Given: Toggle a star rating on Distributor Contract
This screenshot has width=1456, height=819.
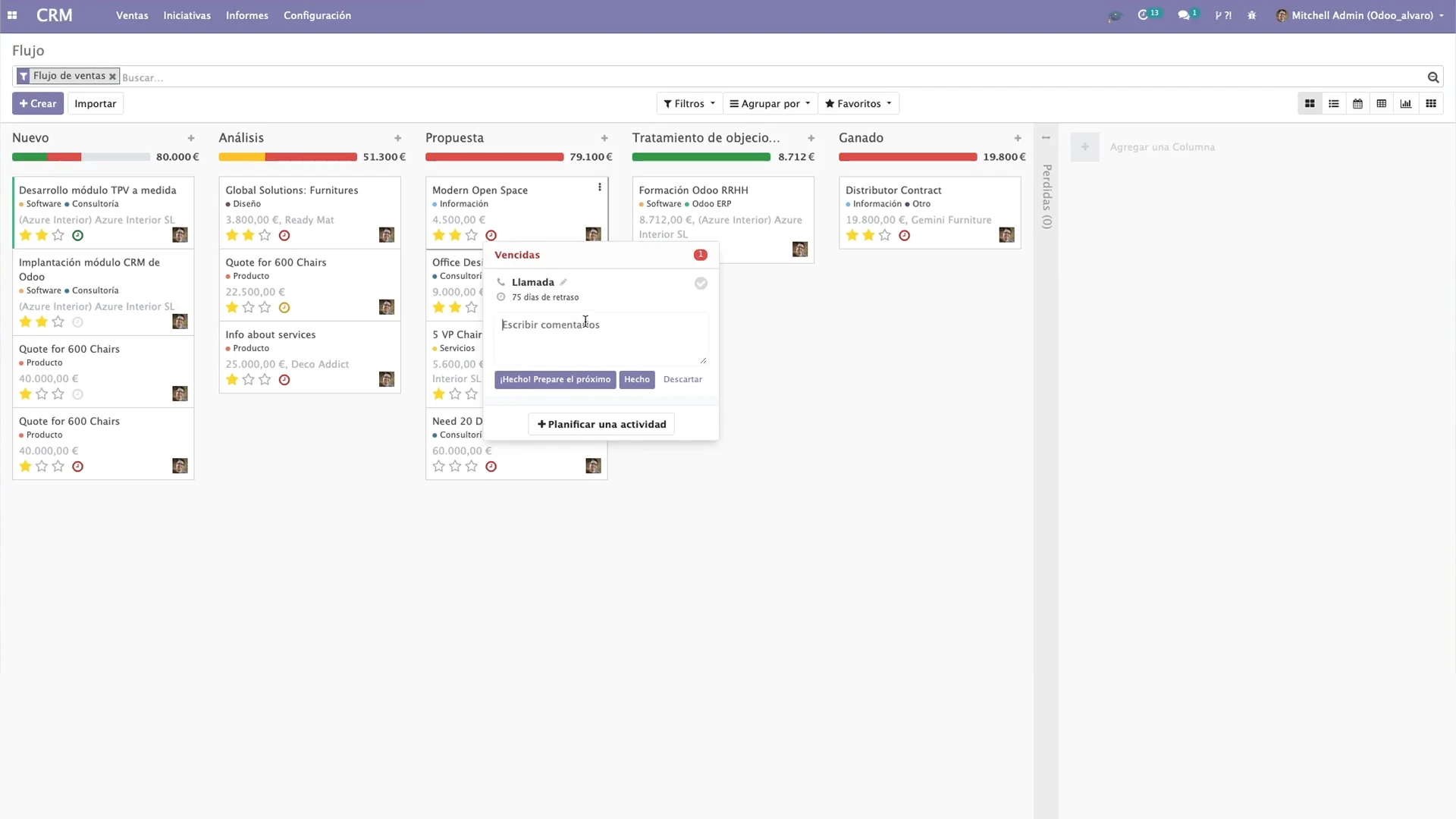Looking at the screenshot, I should pos(851,235).
